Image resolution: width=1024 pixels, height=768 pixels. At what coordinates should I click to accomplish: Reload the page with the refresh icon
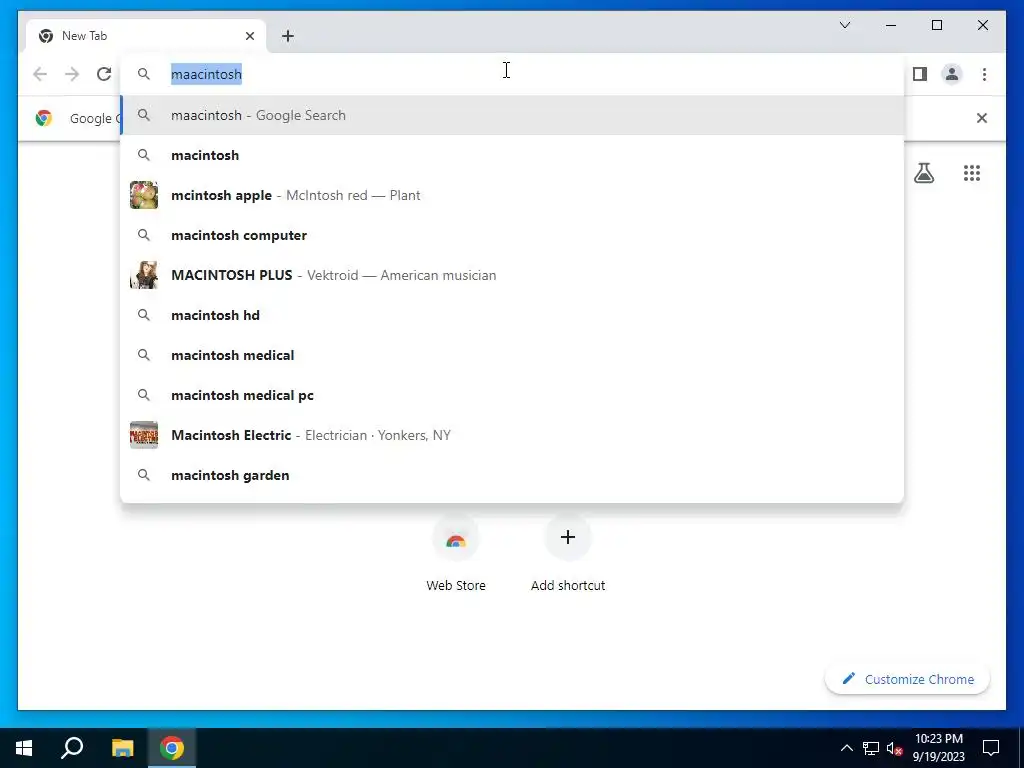coord(104,74)
